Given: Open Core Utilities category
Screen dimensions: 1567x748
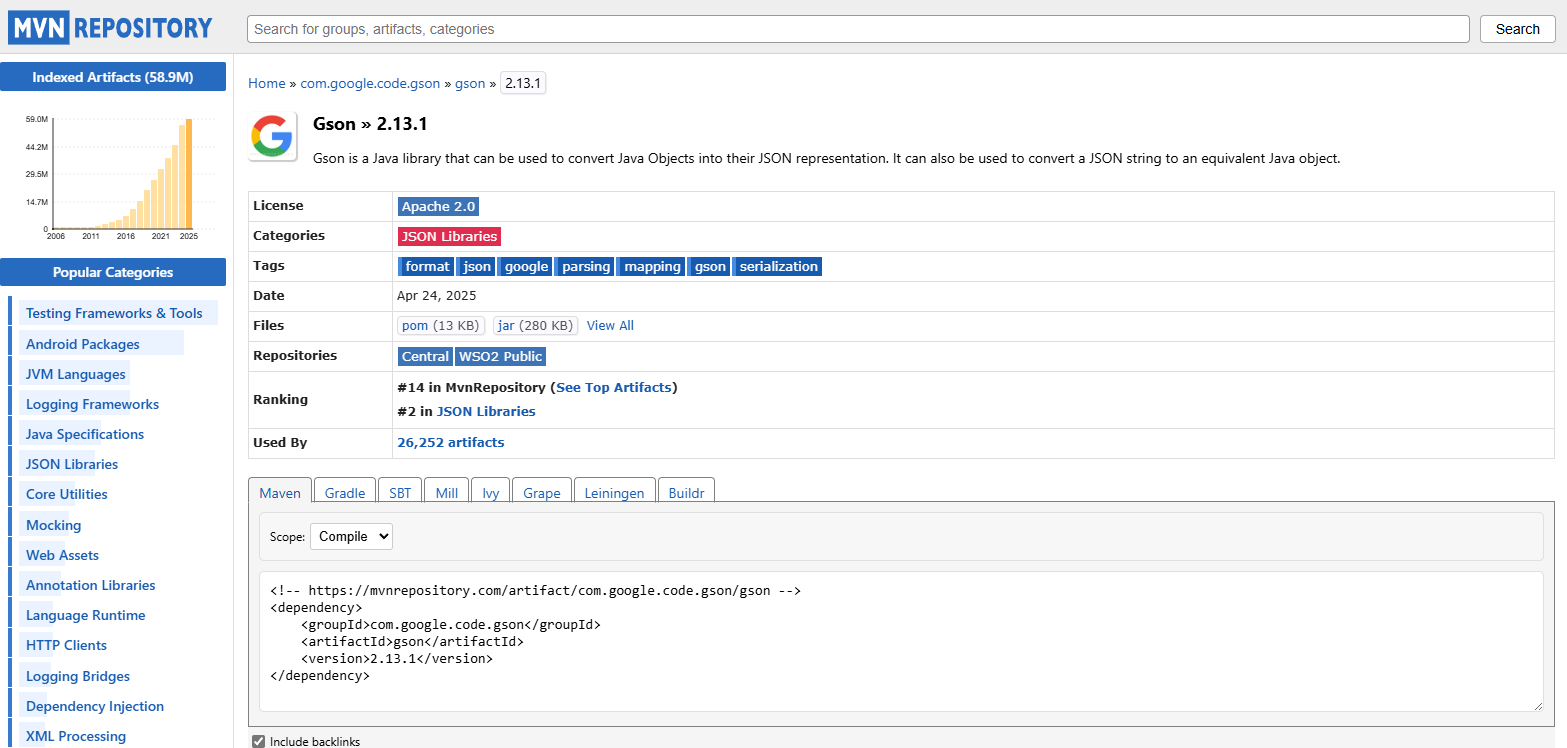Looking at the screenshot, I should coord(66,494).
